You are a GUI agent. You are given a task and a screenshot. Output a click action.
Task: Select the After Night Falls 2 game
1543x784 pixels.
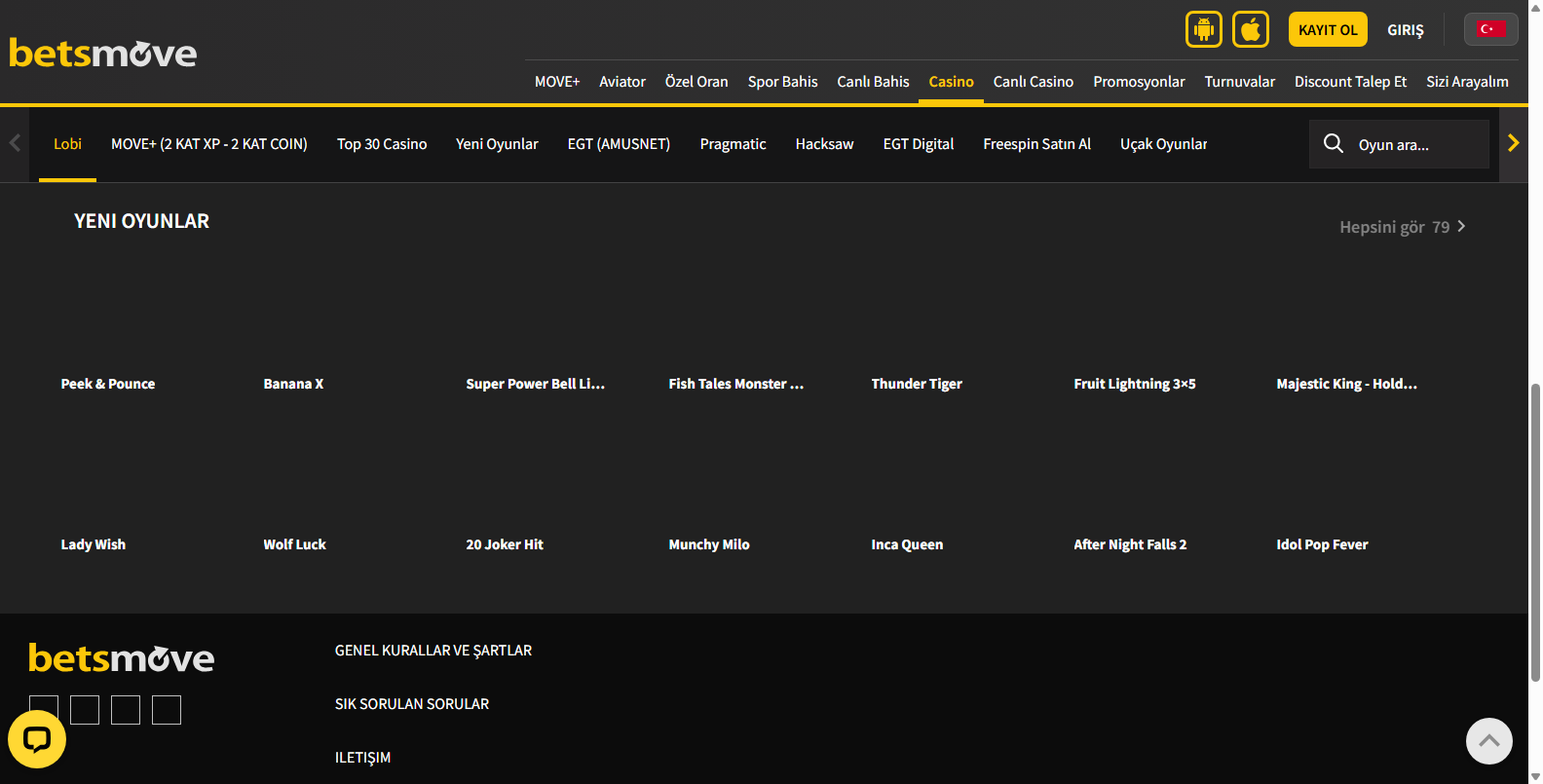pyautogui.click(x=1131, y=544)
